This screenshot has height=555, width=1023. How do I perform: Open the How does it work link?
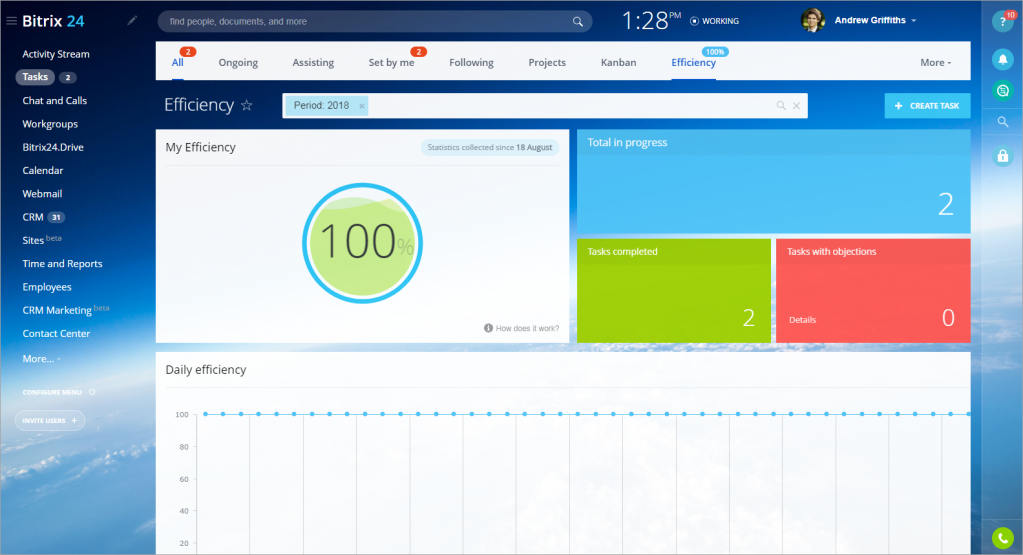point(522,328)
